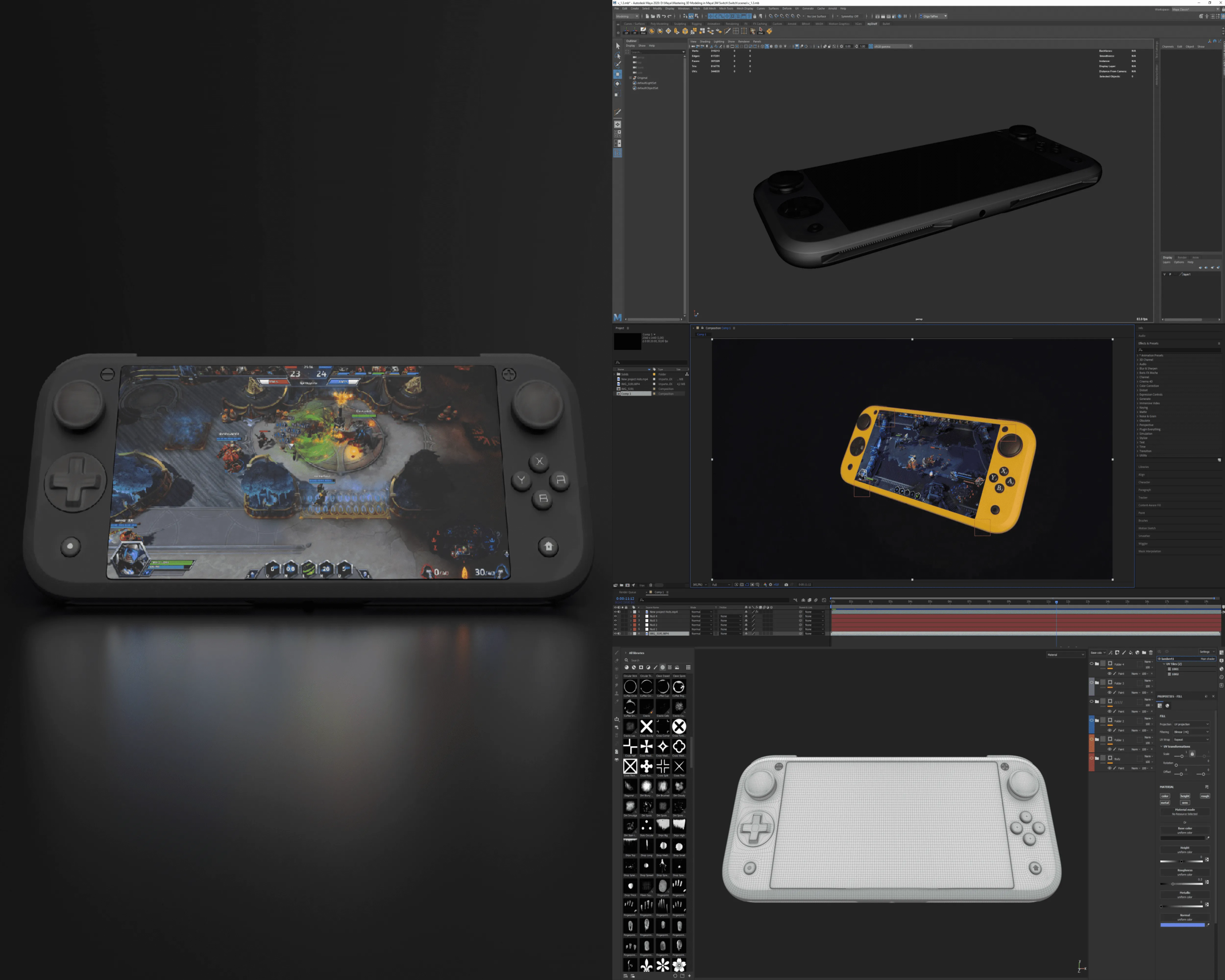Screen dimensions: 1225x980
Task: Open the Modeling menu set dropdown
Action: click(x=627, y=16)
